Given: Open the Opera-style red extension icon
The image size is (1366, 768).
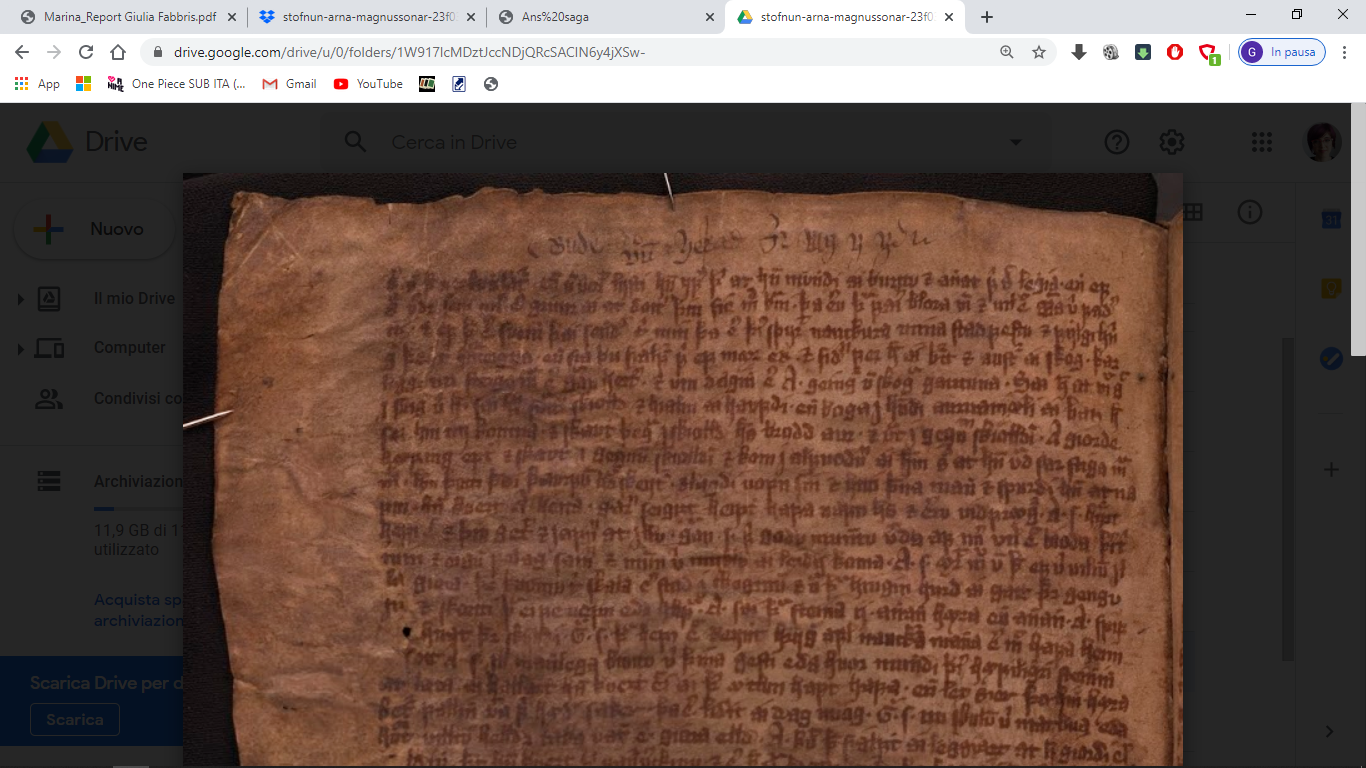Looking at the screenshot, I should (1175, 52).
